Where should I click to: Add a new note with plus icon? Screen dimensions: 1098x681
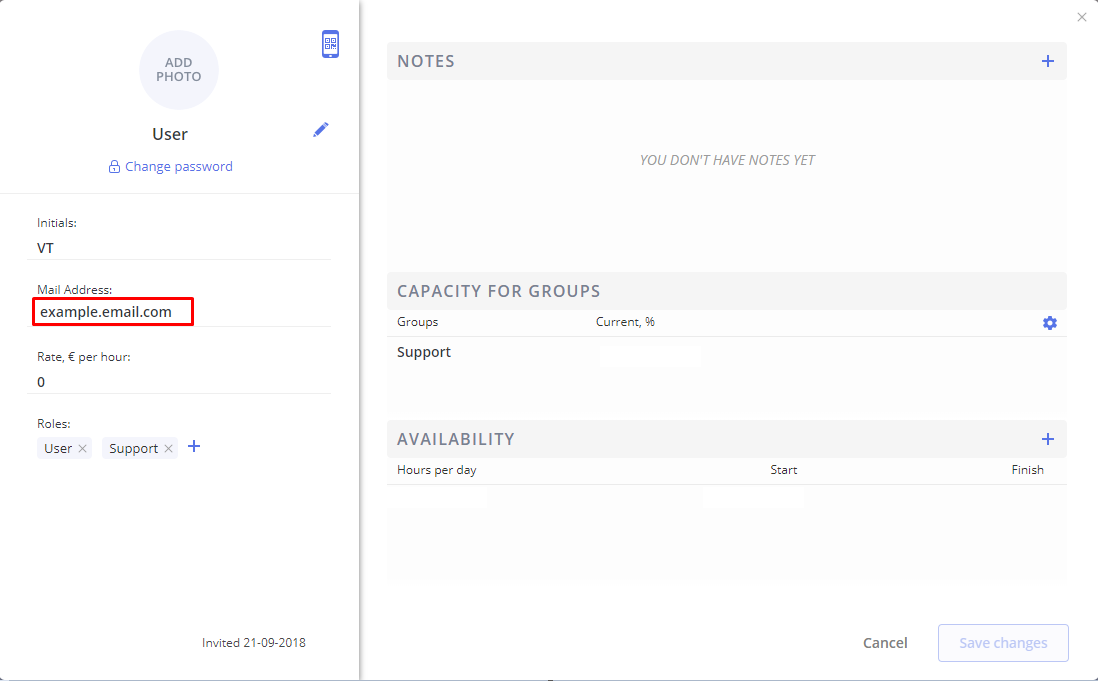click(x=1048, y=61)
